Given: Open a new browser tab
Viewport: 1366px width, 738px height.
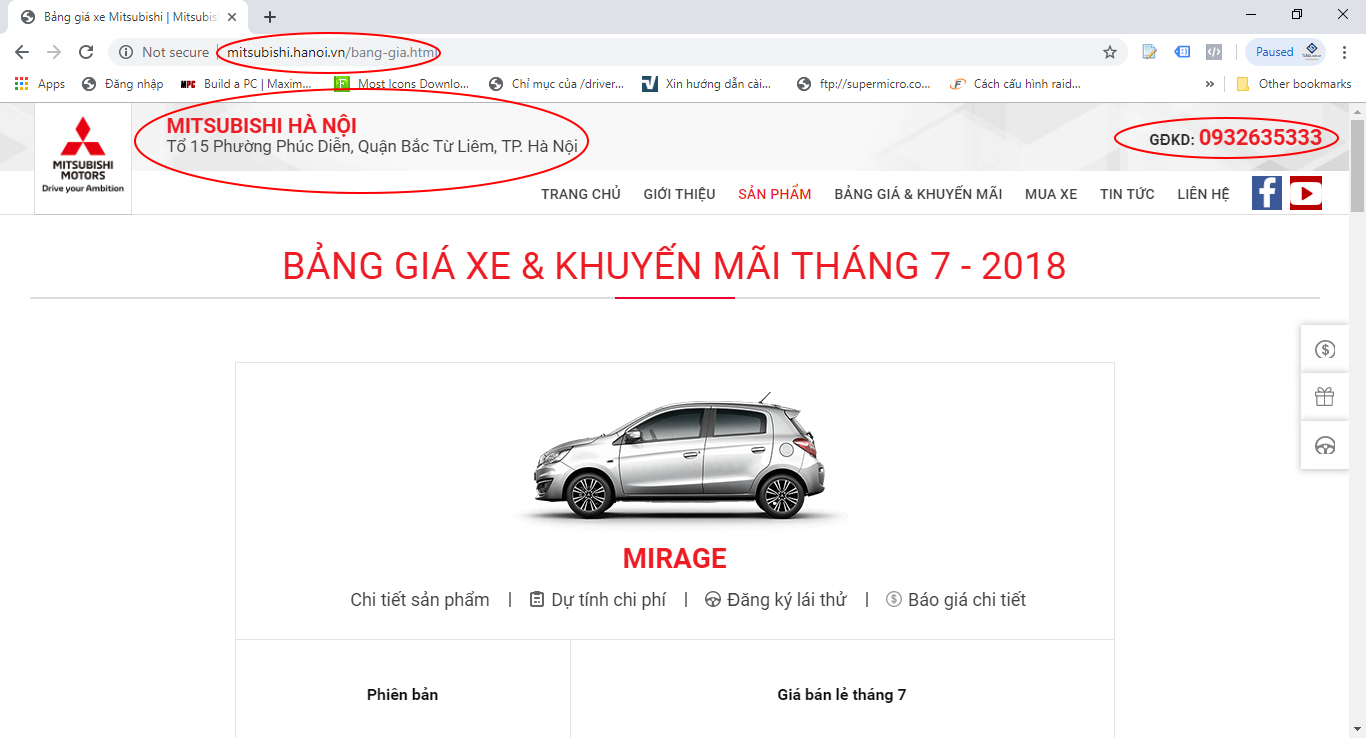Looking at the screenshot, I should pyautogui.click(x=270, y=17).
